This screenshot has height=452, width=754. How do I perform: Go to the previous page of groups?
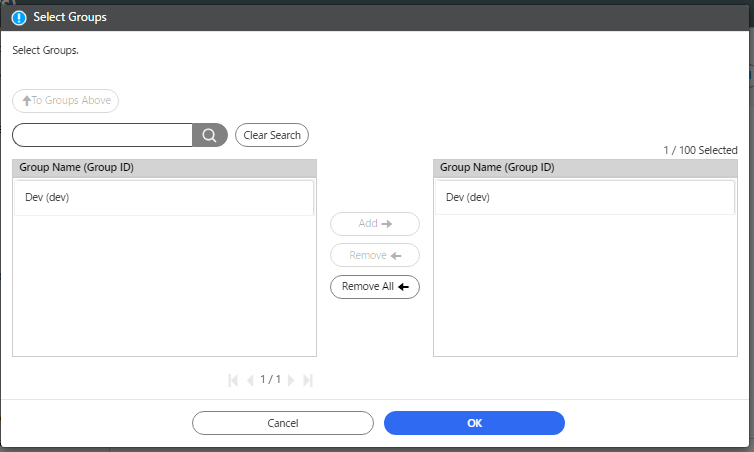pyautogui.click(x=250, y=380)
